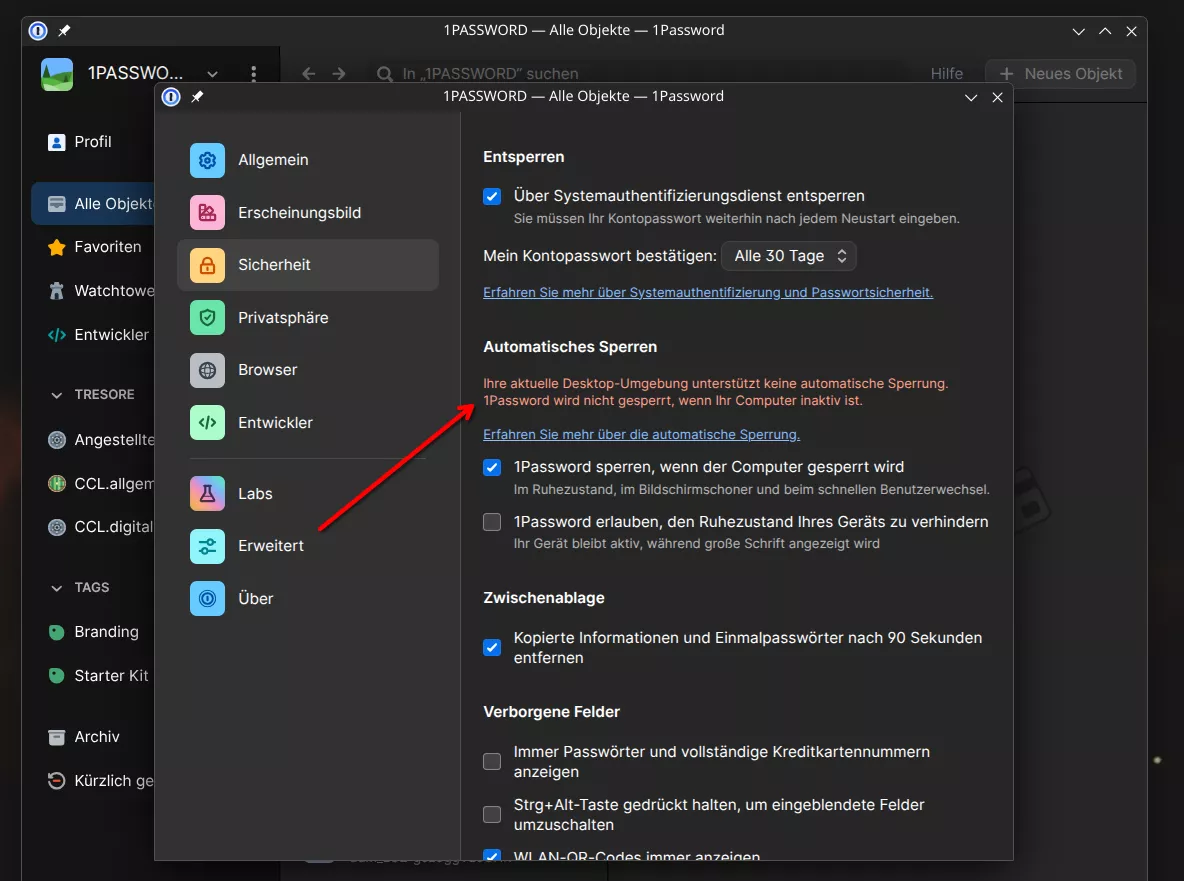Viewport: 1184px width, 881px height.
Task: Open the Labs flask icon
Action: pyautogui.click(x=207, y=494)
